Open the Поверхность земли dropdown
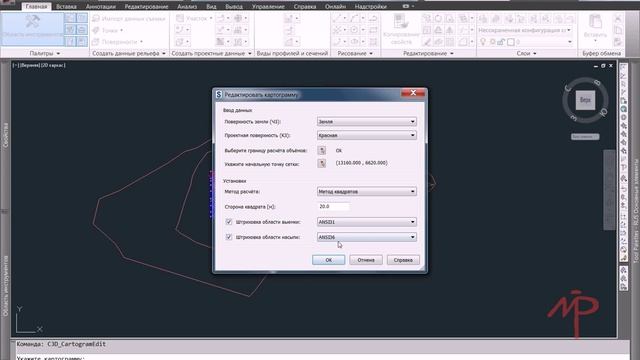The image size is (640, 360). (x=367, y=121)
